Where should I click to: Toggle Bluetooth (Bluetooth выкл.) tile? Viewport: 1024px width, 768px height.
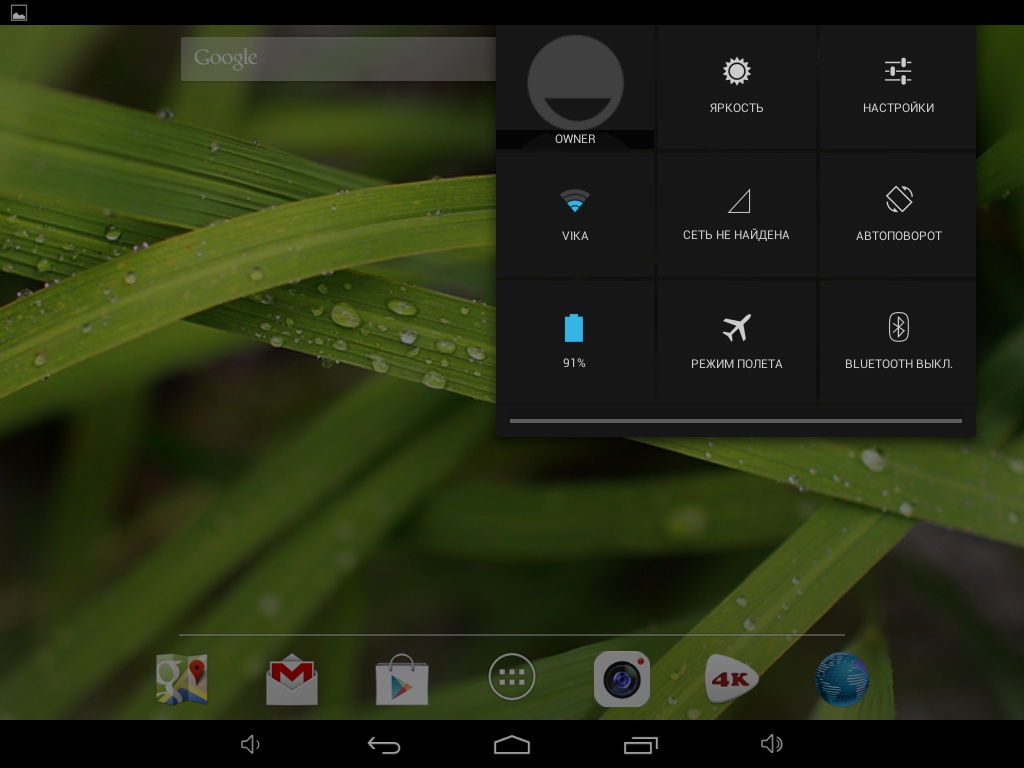[x=898, y=341]
